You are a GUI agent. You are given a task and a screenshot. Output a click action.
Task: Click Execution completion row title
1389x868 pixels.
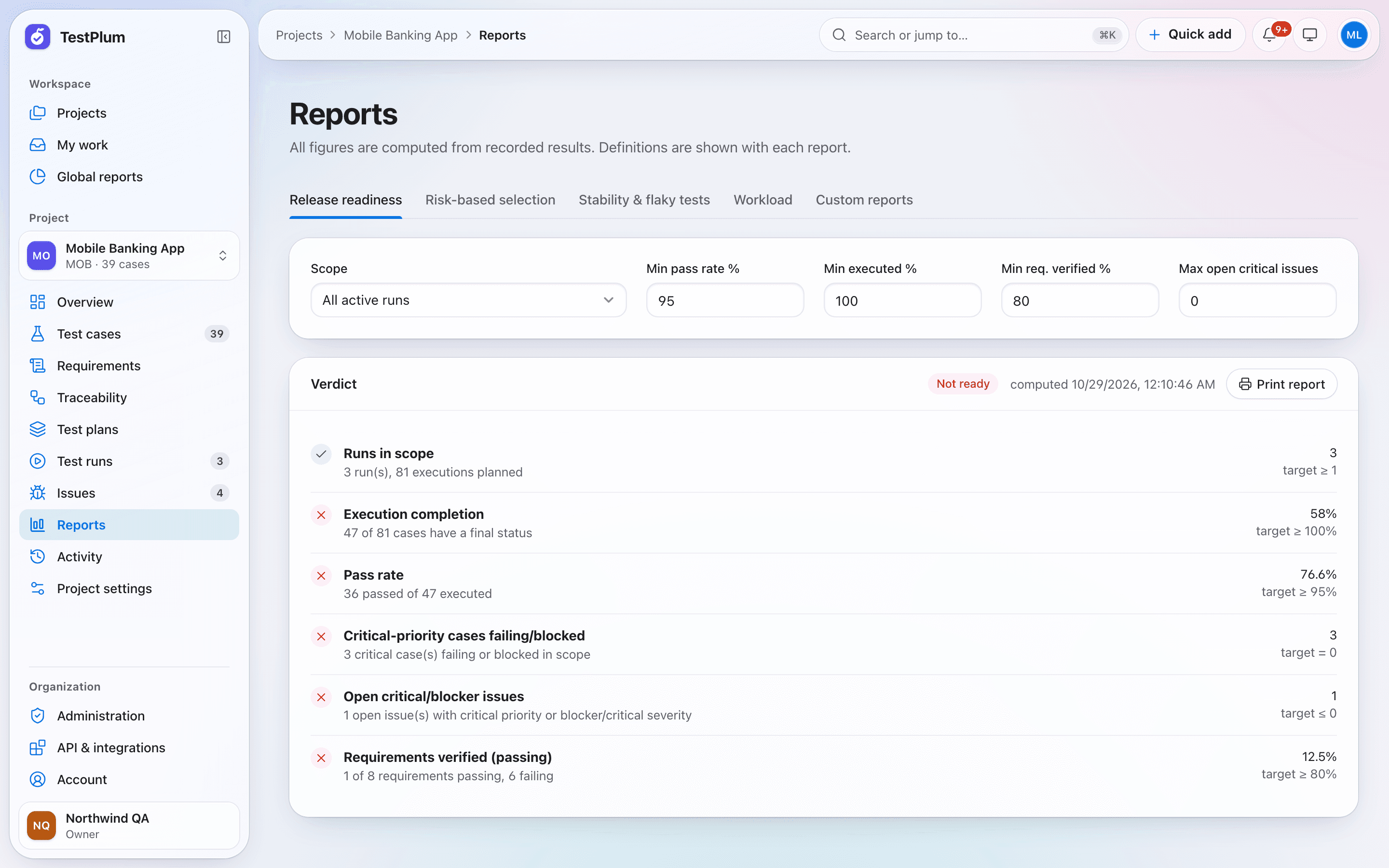point(413,514)
